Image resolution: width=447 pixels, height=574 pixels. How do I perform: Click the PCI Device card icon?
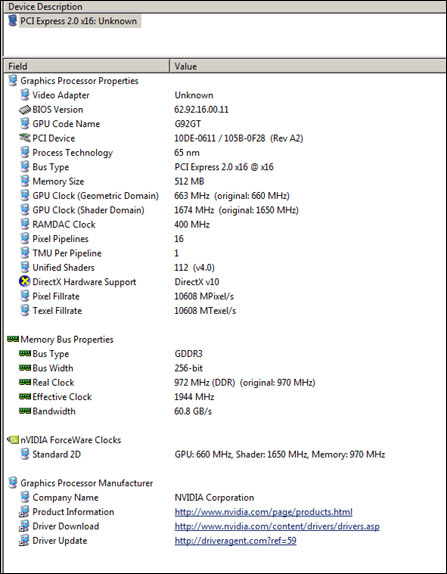pyautogui.click(x=25, y=138)
